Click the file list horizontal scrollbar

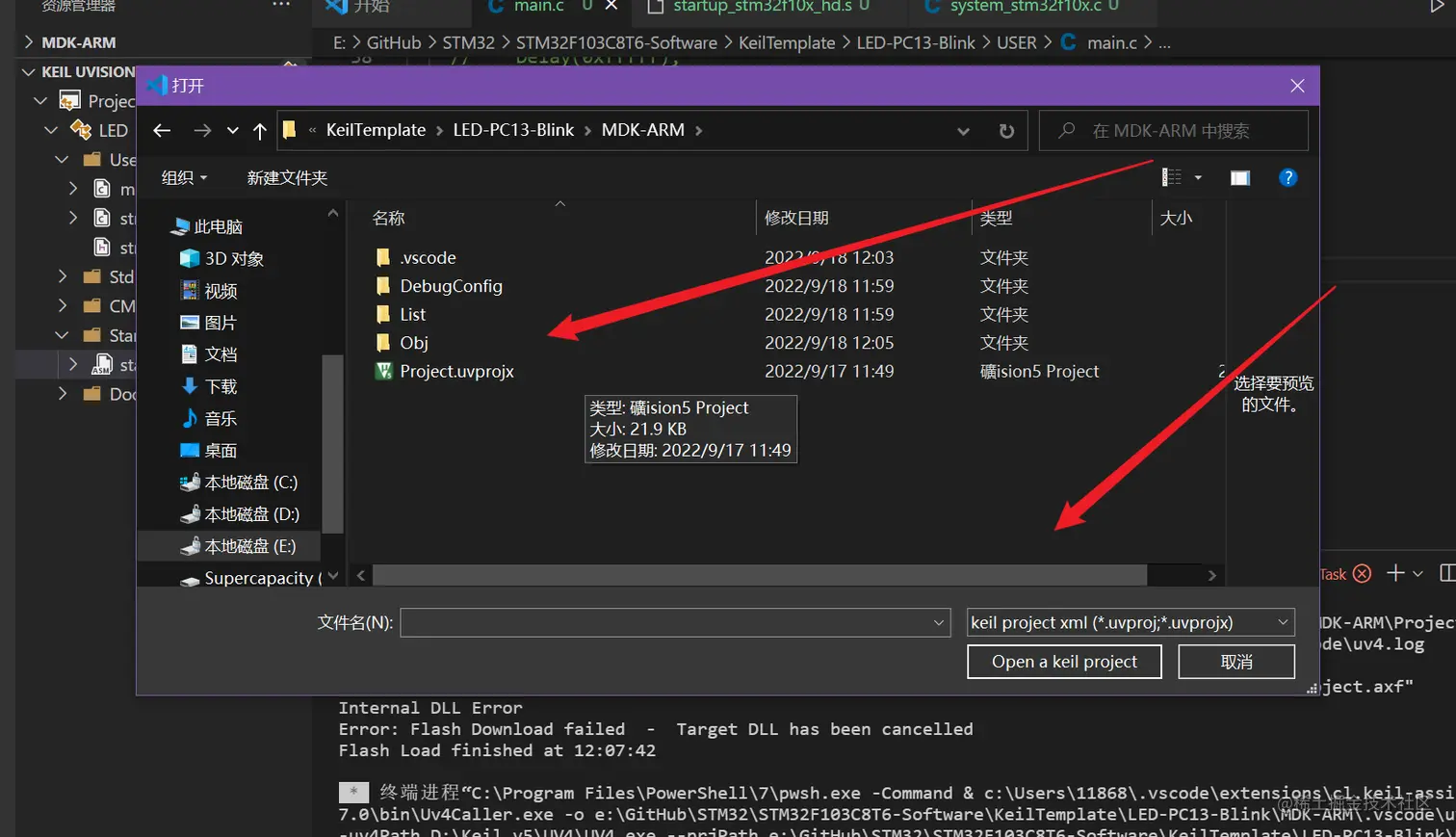point(760,575)
